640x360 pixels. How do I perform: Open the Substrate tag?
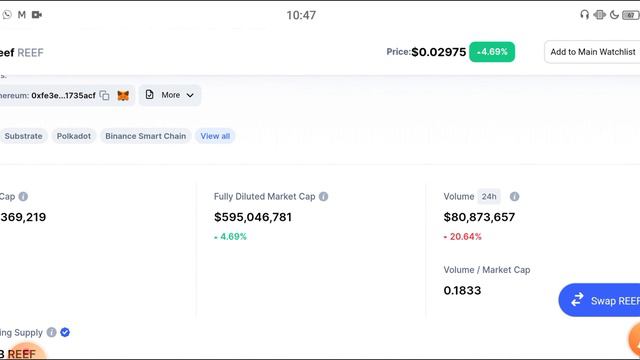click(23, 136)
